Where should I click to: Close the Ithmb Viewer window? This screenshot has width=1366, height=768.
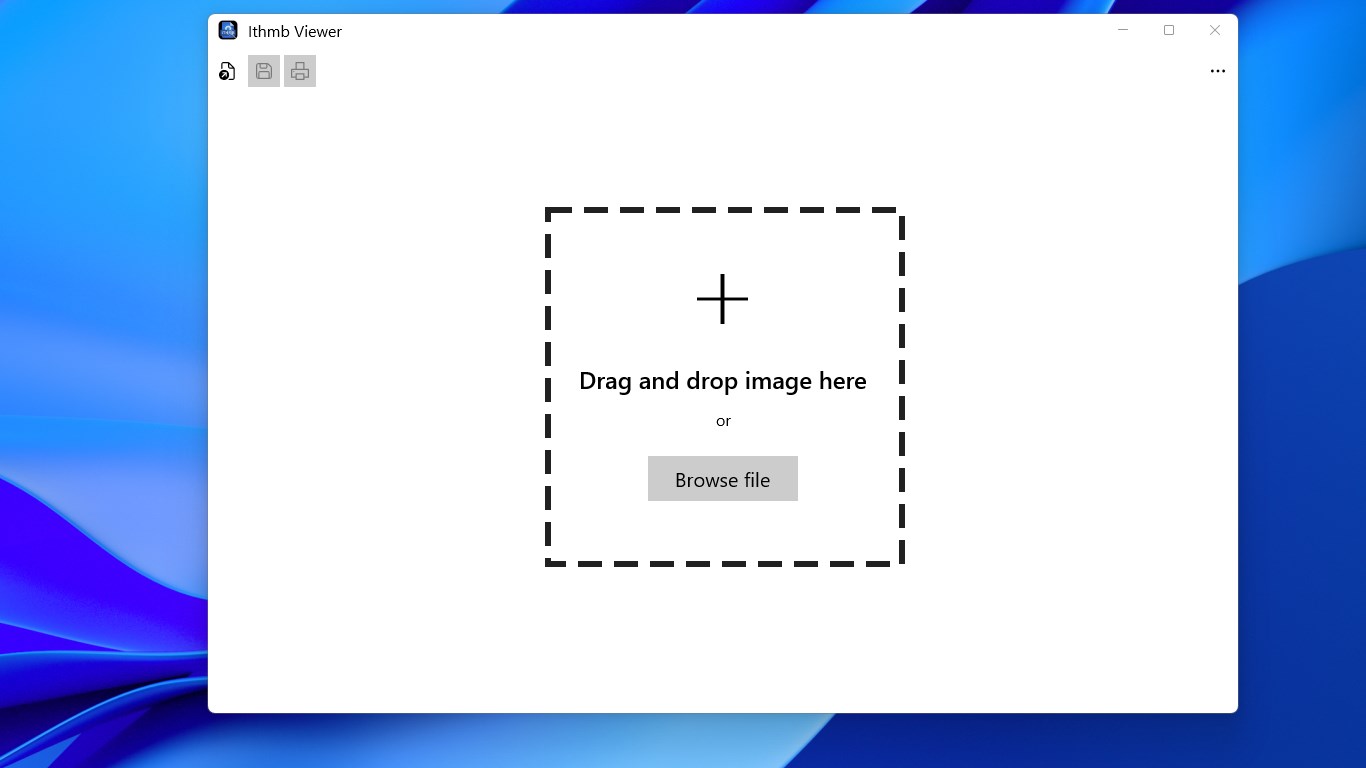[1214, 30]
